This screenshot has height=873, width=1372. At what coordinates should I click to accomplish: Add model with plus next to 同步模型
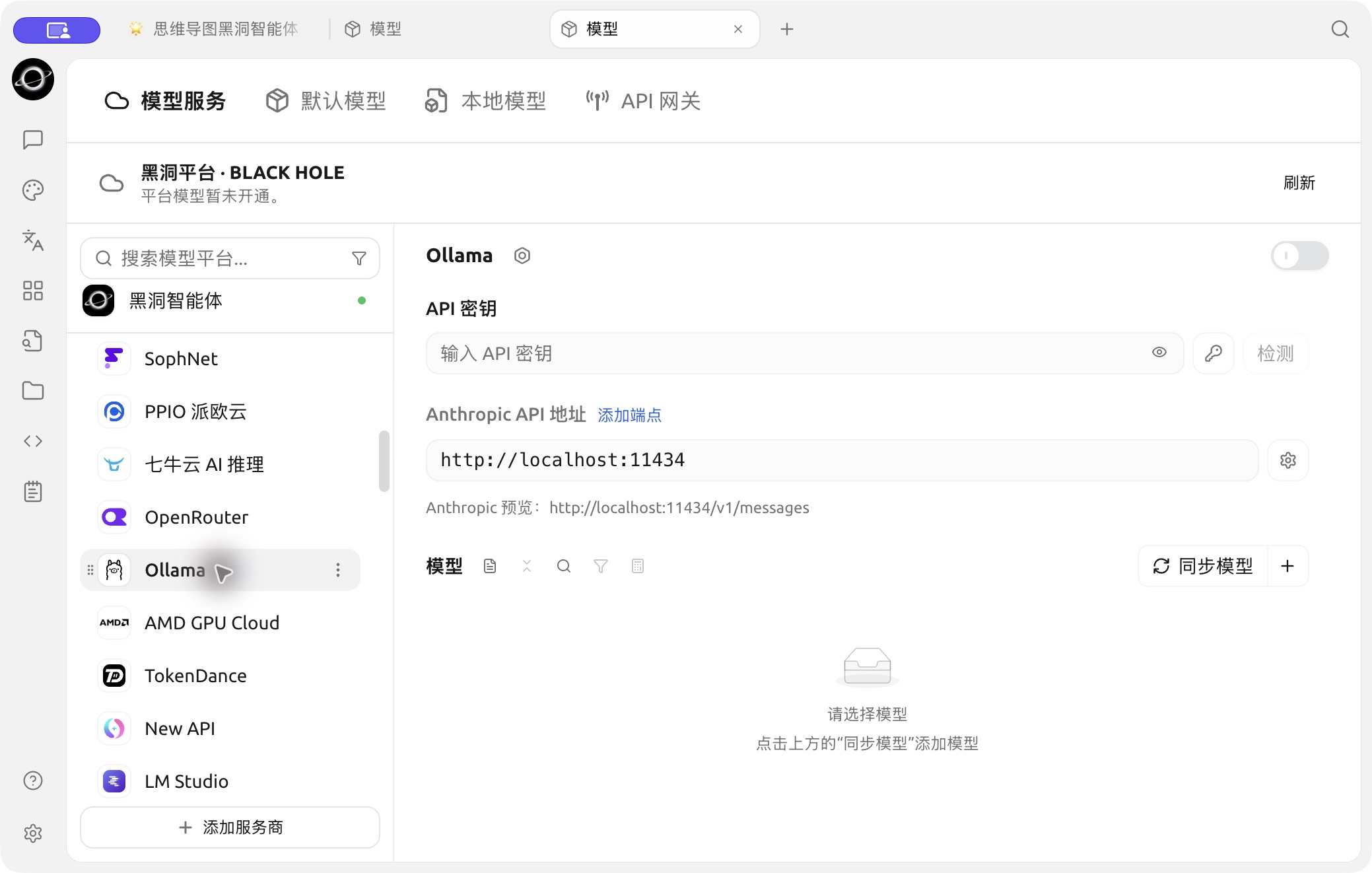(x=1287, y=566)
